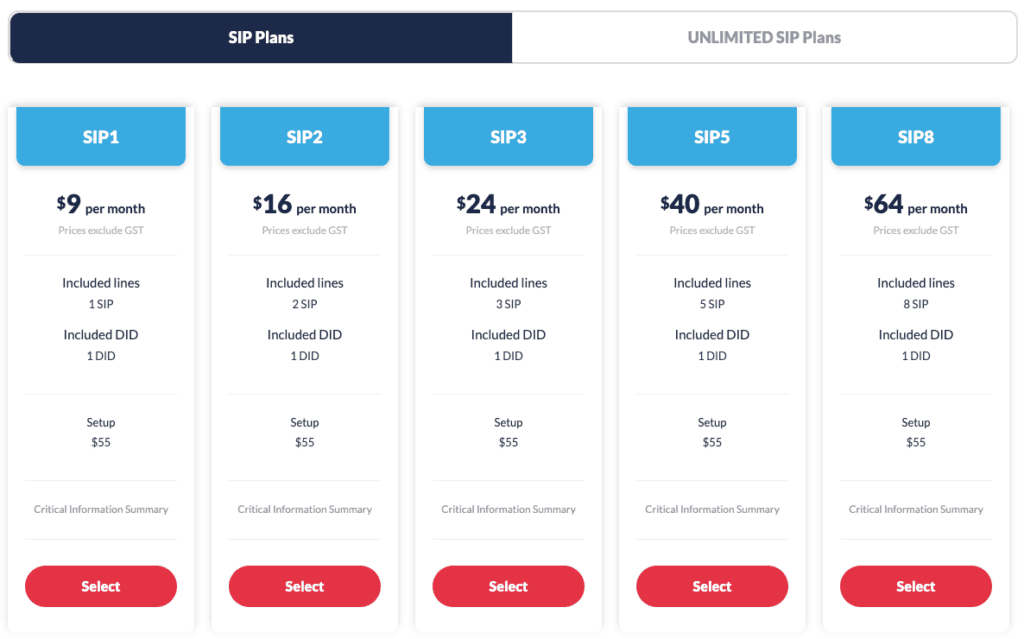The image size is (1024, 639).
Task: Open Critical Information Summary for SIP3
Action: point(508,509)
